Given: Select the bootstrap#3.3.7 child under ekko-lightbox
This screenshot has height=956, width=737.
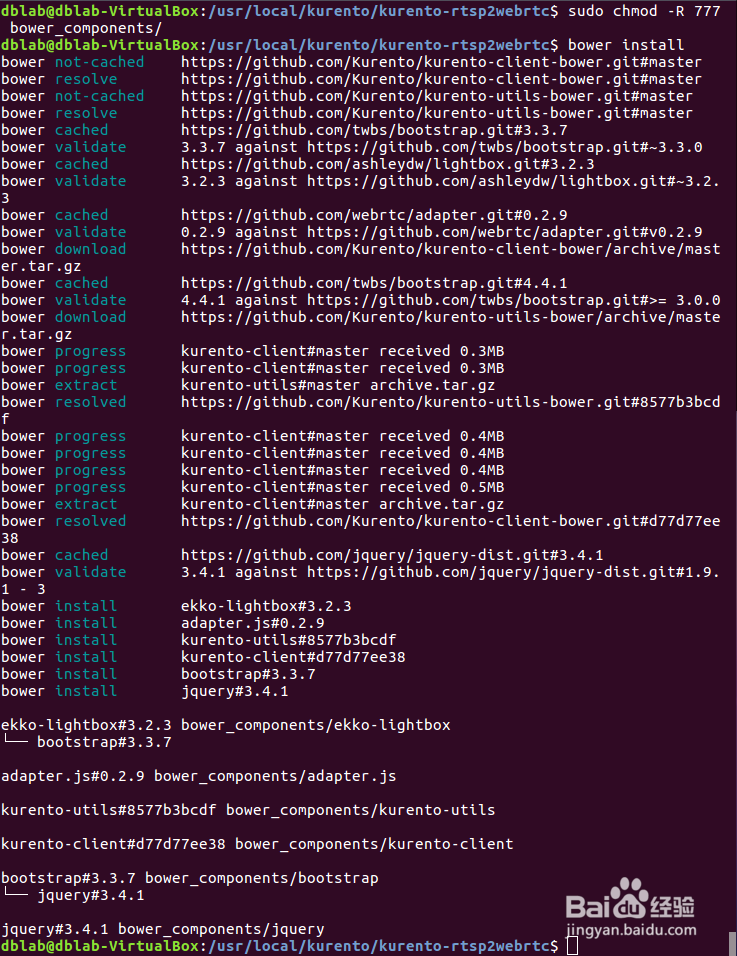Looking at the screenshot, I should 104,743.
